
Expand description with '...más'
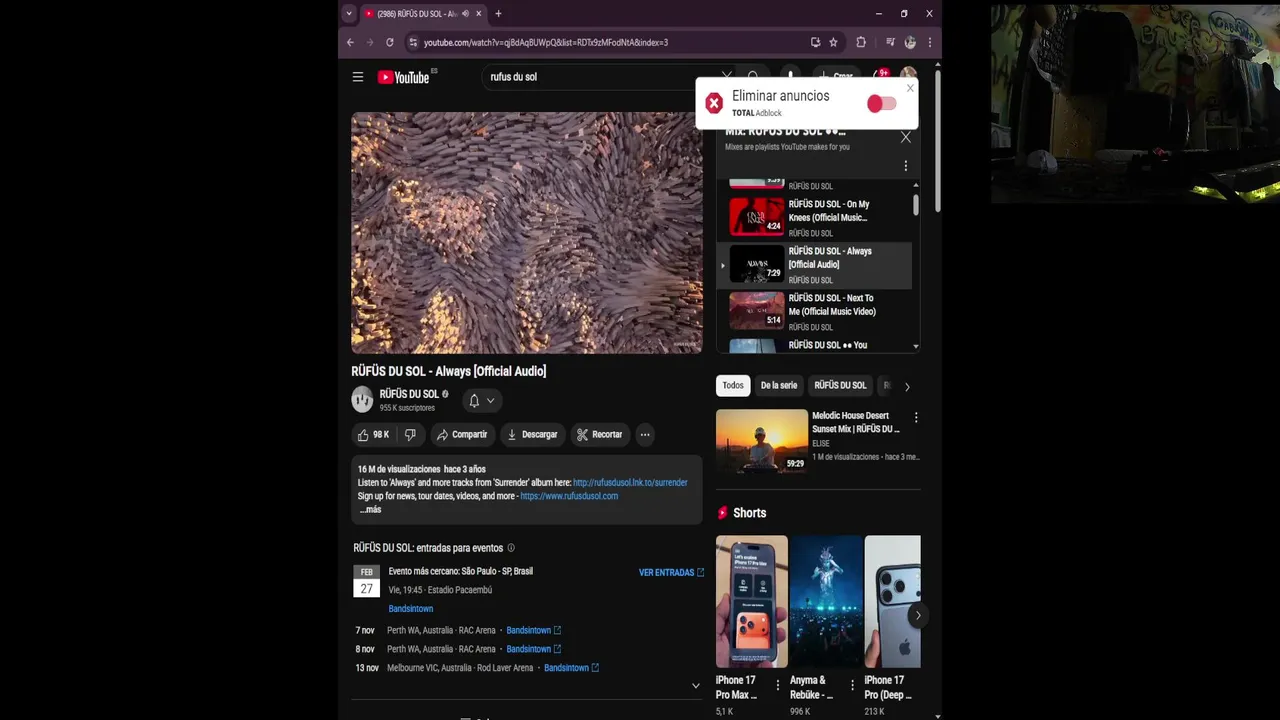point(370,510)
